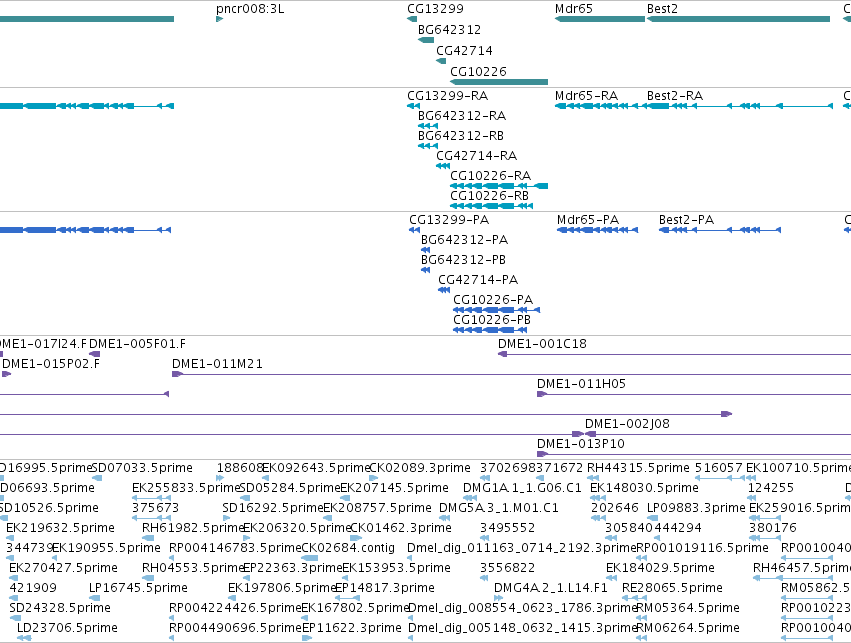
Task: Click the CG10226-RA transcript label
Action: [491, 176]
